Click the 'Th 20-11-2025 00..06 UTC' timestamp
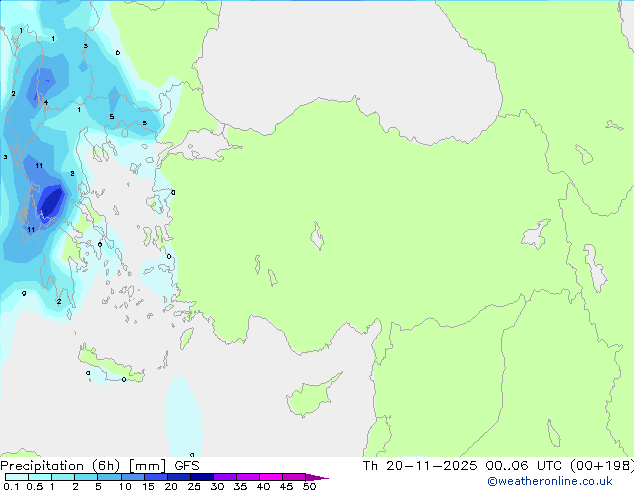634x490 pixels. pos(462,465)
